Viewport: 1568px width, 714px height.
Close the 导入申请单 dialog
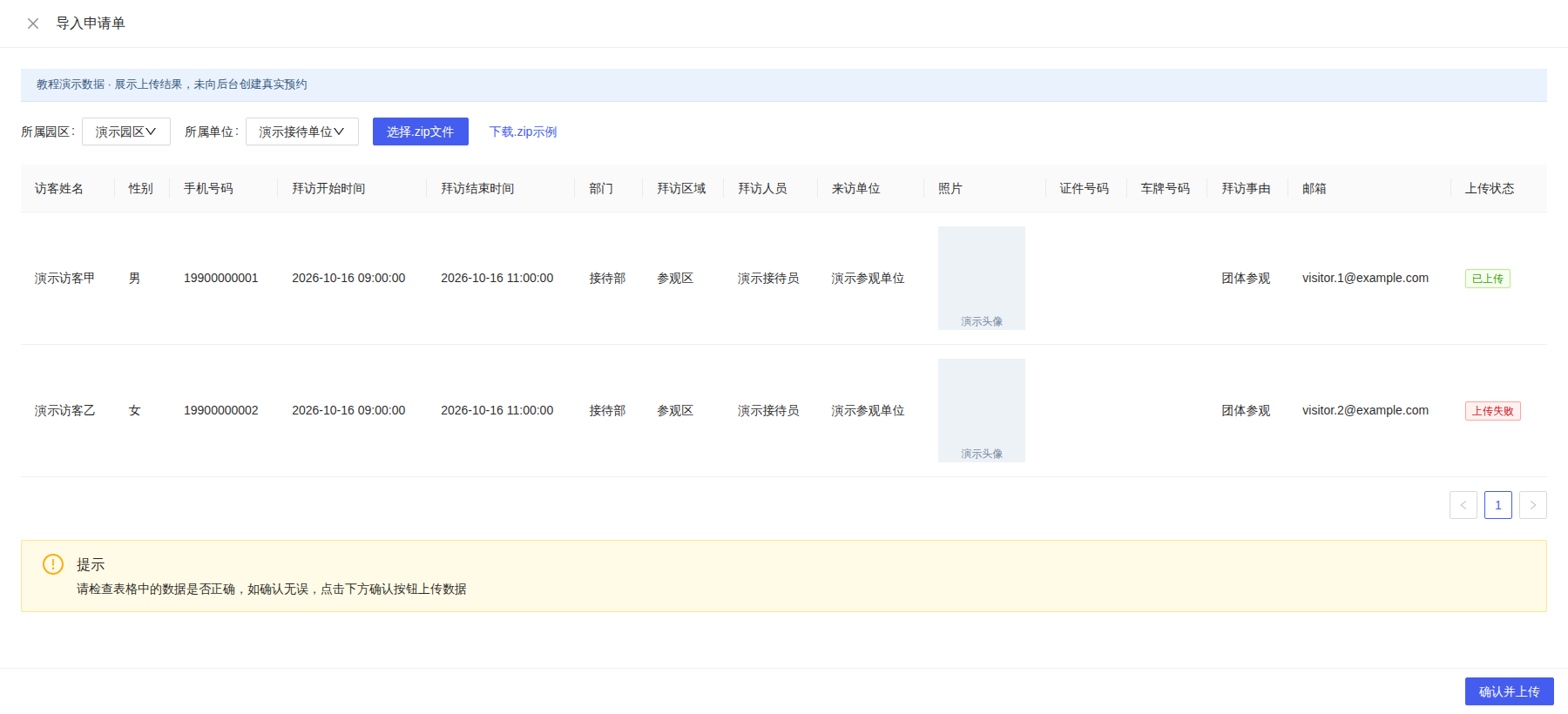[x=33, y=24]
